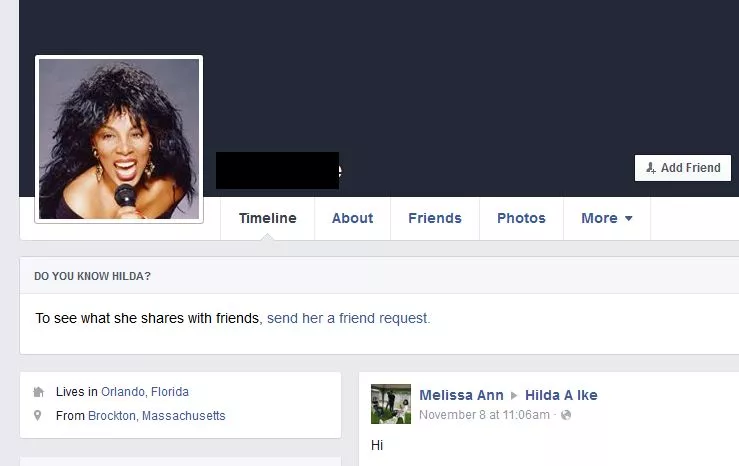
Task: Click the November 8 post timestamp
Action: 484,415
